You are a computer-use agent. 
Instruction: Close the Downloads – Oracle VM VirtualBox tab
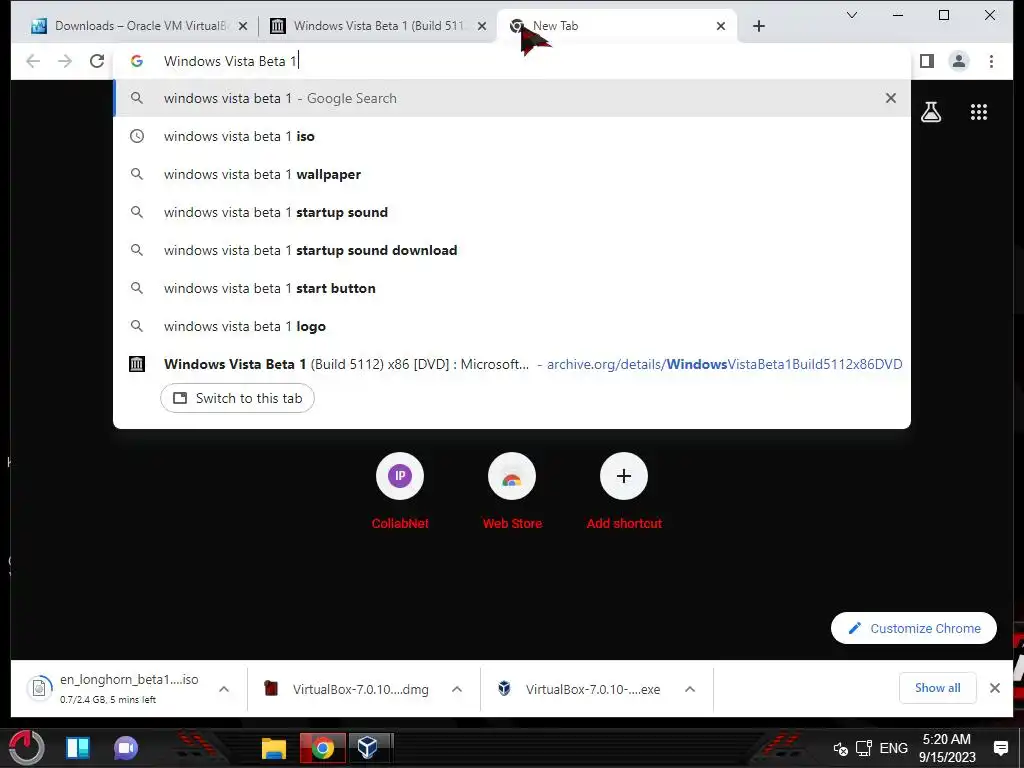(242, 26)
